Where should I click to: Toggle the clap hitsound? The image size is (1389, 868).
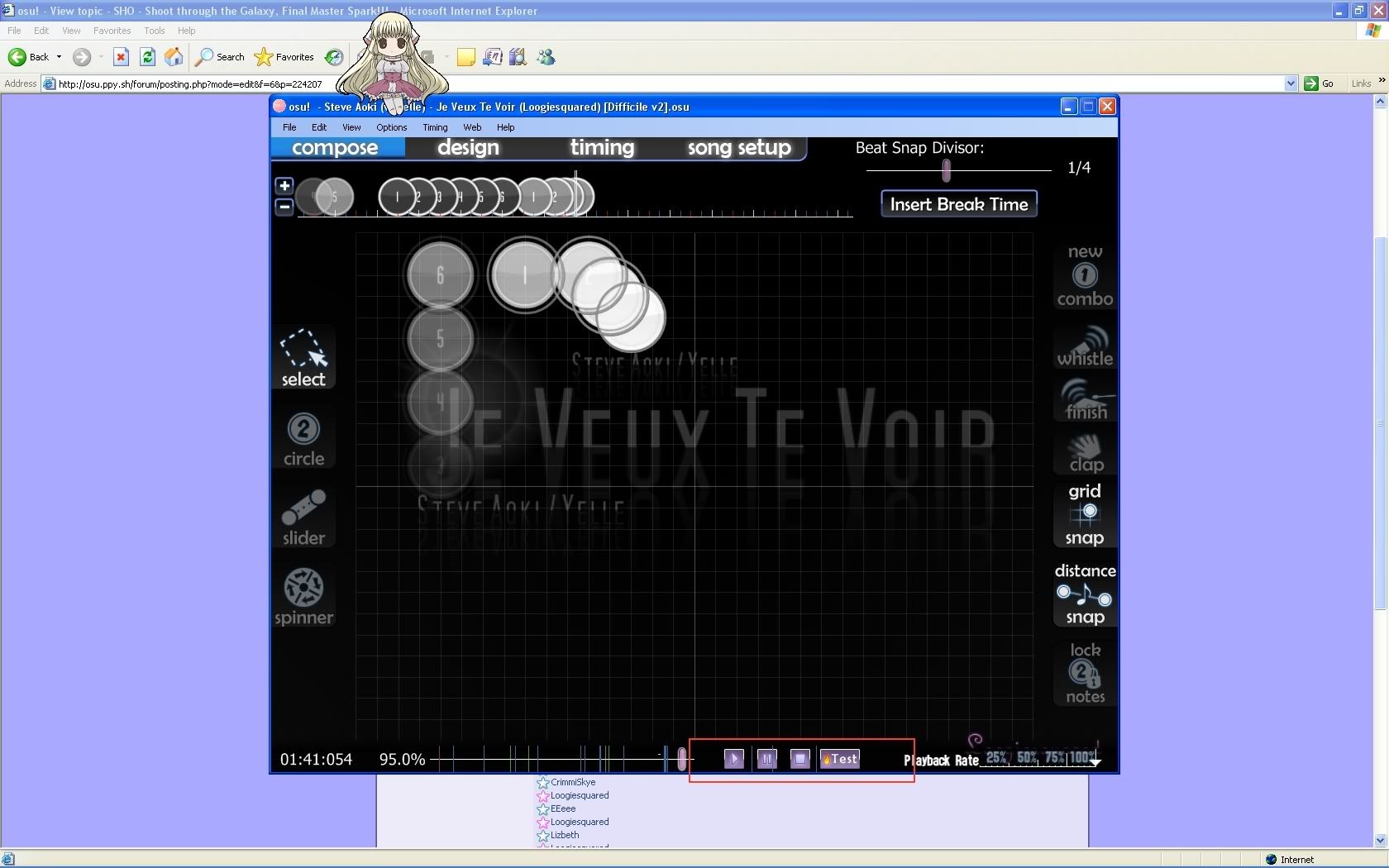tap(1085, 453)
